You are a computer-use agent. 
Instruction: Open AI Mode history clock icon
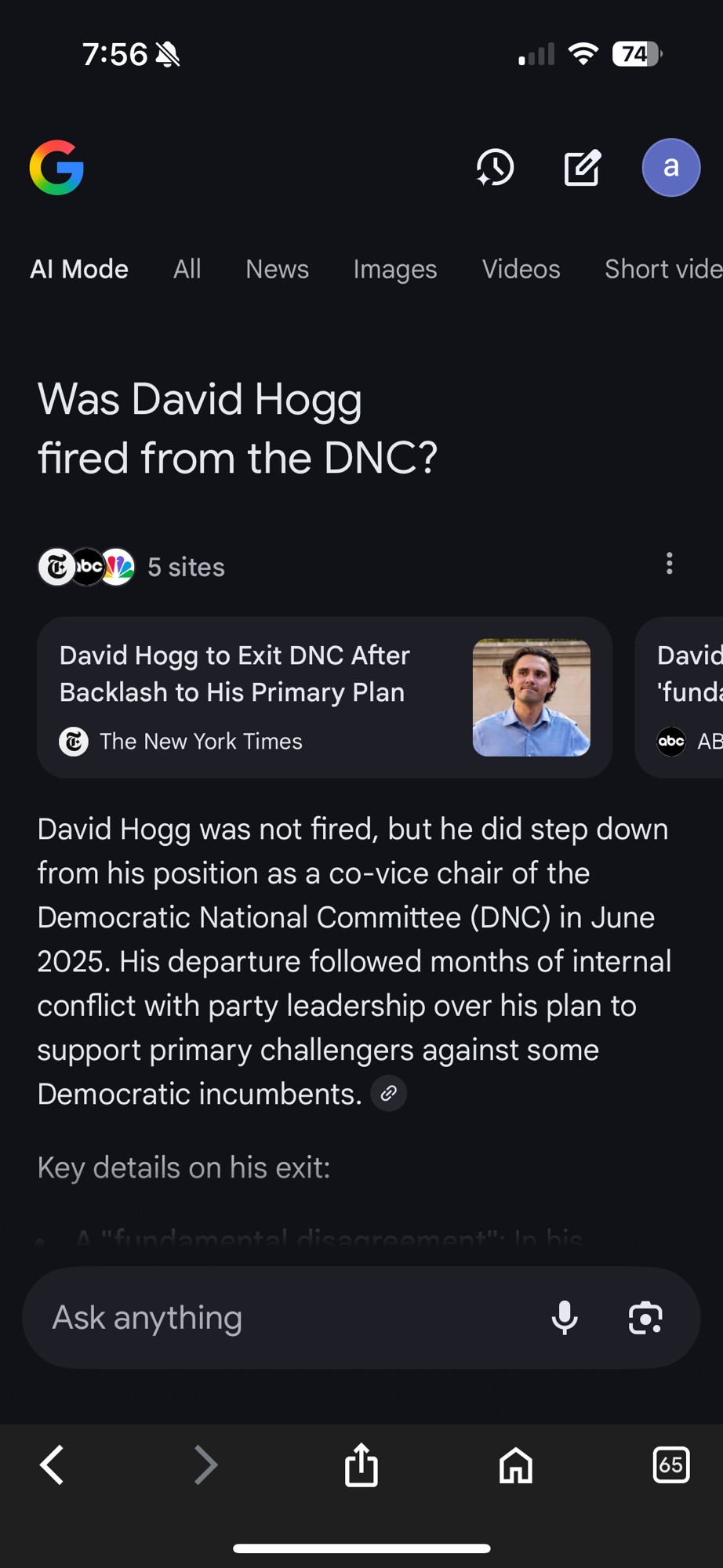click(x=495, y=167)
